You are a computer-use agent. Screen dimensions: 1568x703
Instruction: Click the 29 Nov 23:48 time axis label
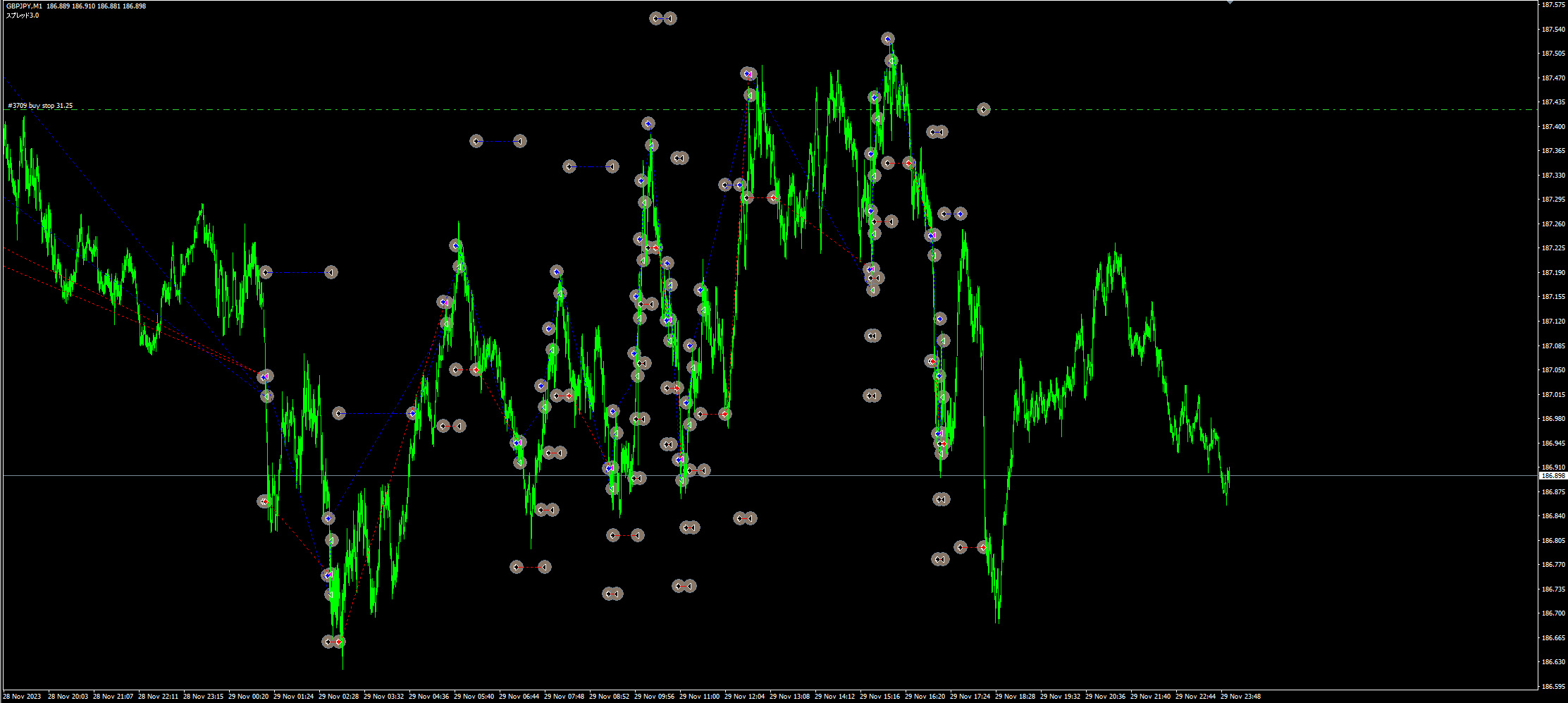pos(1241,697)
